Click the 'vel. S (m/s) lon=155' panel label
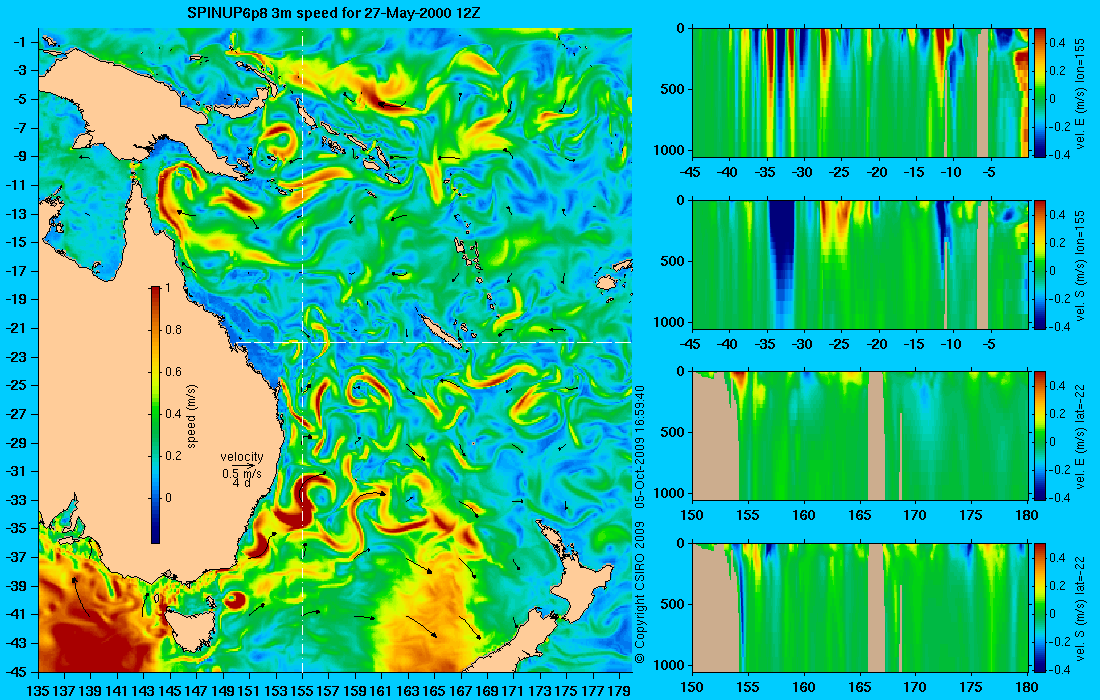 coord(1081,265)
